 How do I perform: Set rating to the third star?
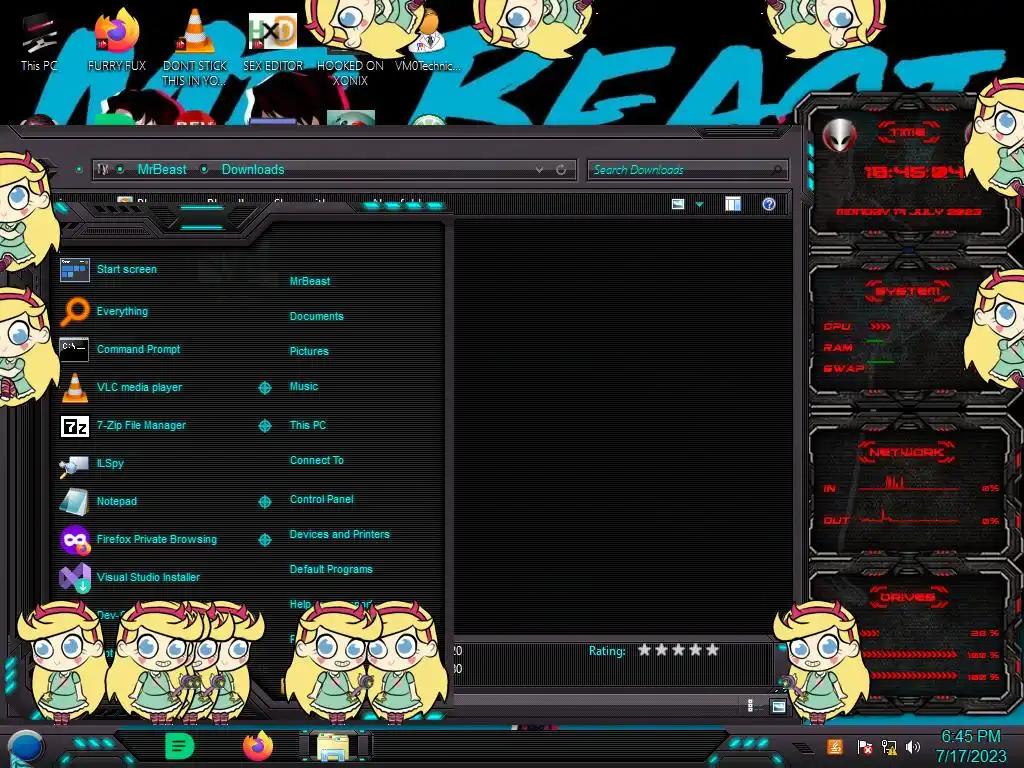tap(679, 650)
